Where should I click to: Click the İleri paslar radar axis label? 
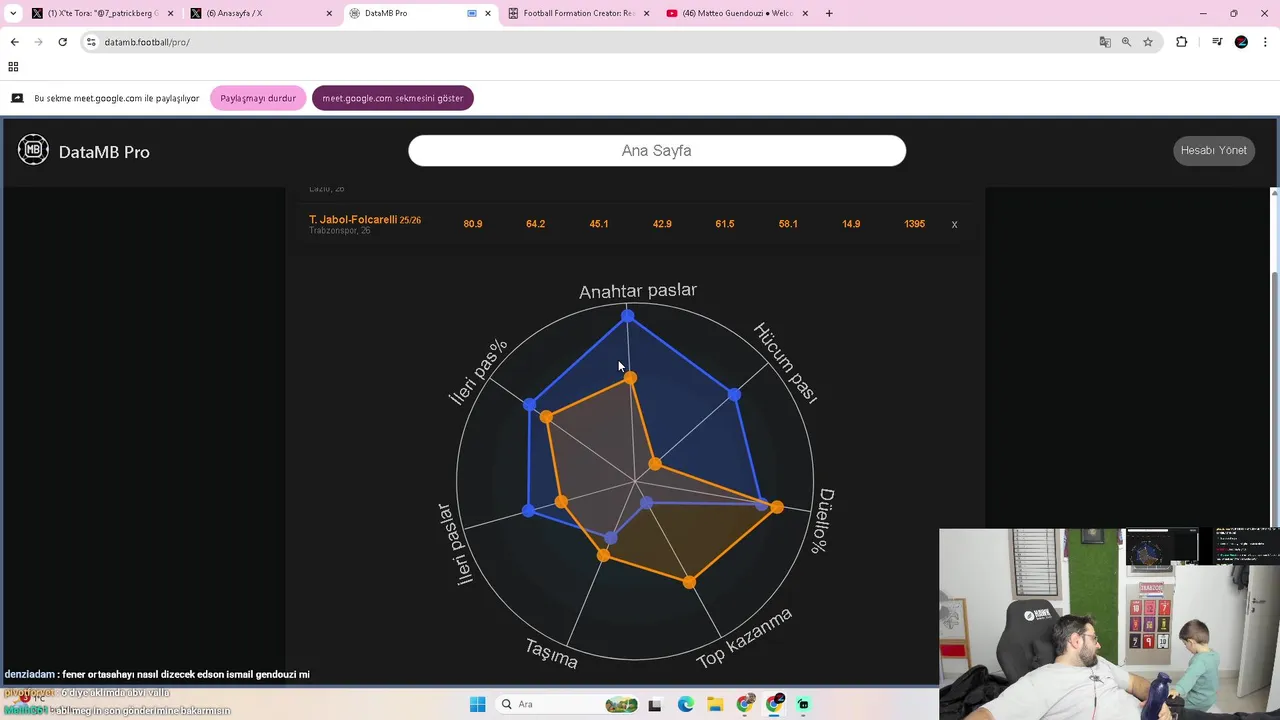(454, 544)
